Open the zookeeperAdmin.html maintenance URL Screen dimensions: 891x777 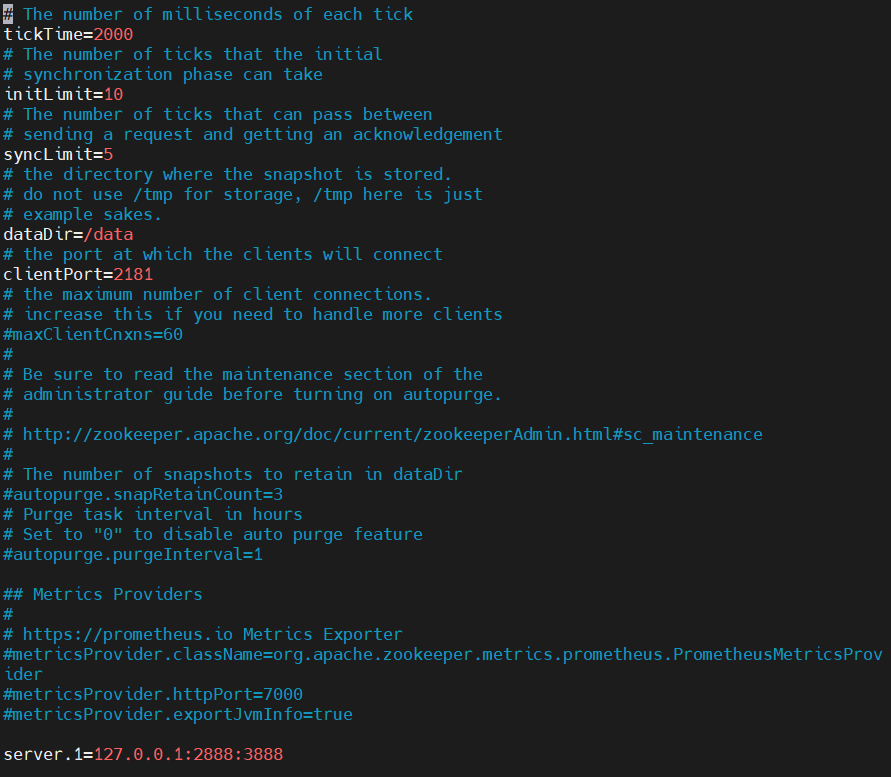click(x=393, y=434)
